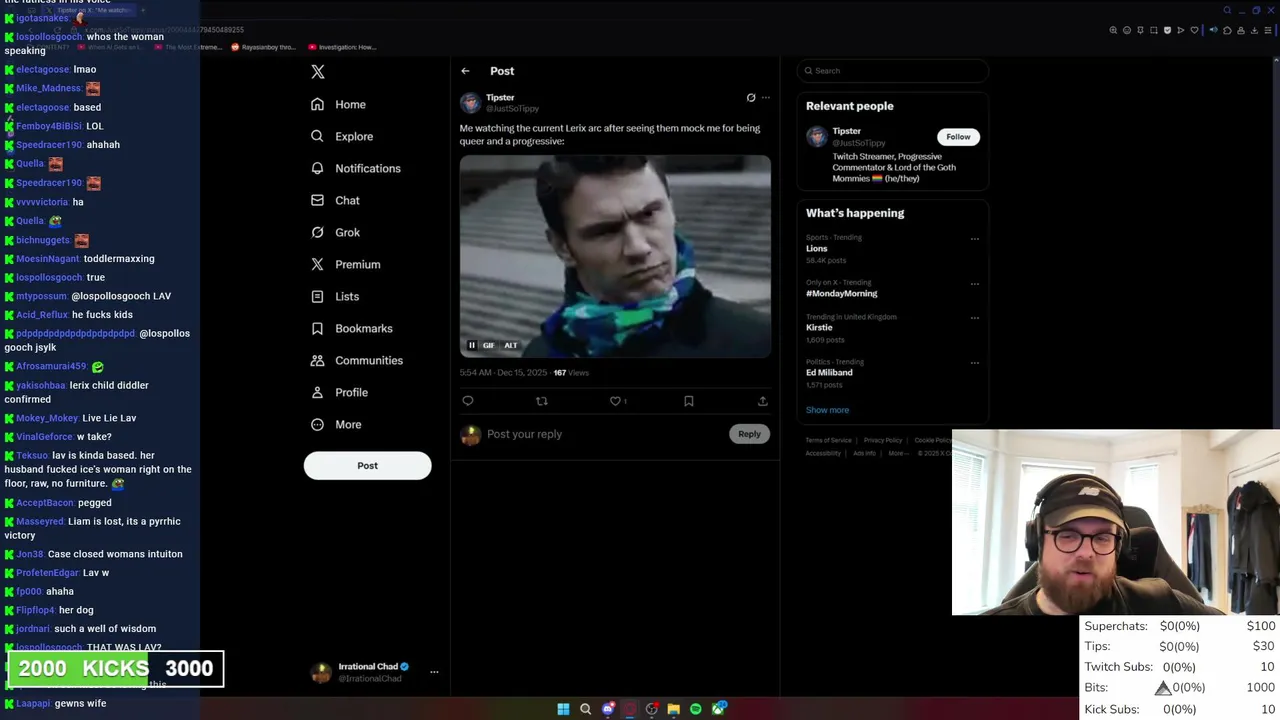The width and height of the screenshot is (1280, 720).
Task: Open the Windows Start button
Action: pyautogui.click(x=563, y=709)
